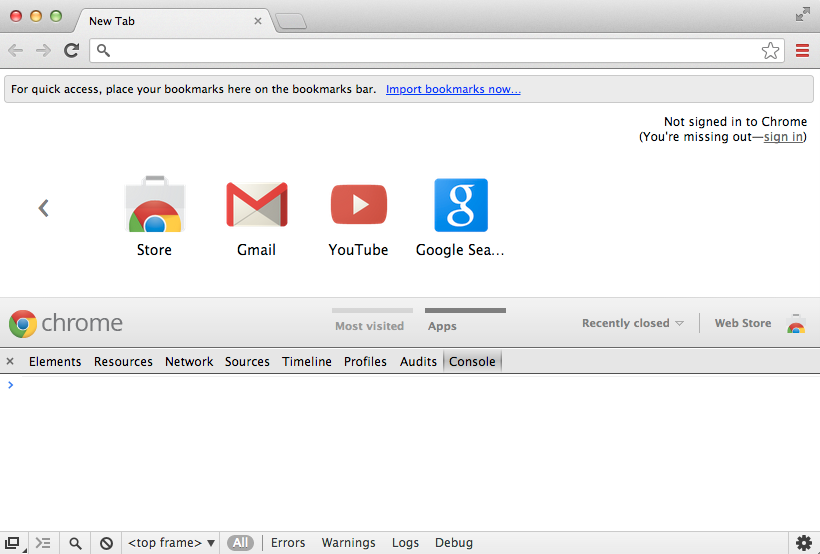Filter console by Debug
This screenshot has height=554, width=820.
(x=454, y=543)
